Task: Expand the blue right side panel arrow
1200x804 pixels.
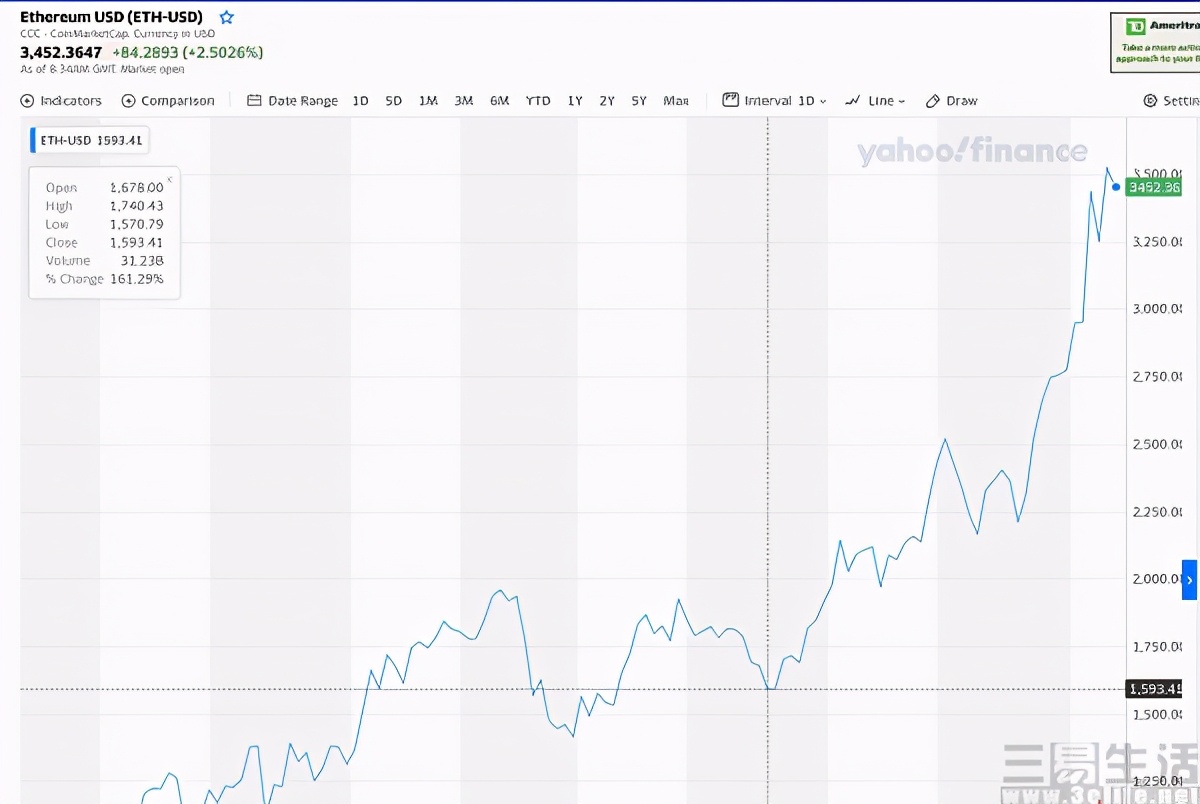Action: click(x=1189, y=580)
